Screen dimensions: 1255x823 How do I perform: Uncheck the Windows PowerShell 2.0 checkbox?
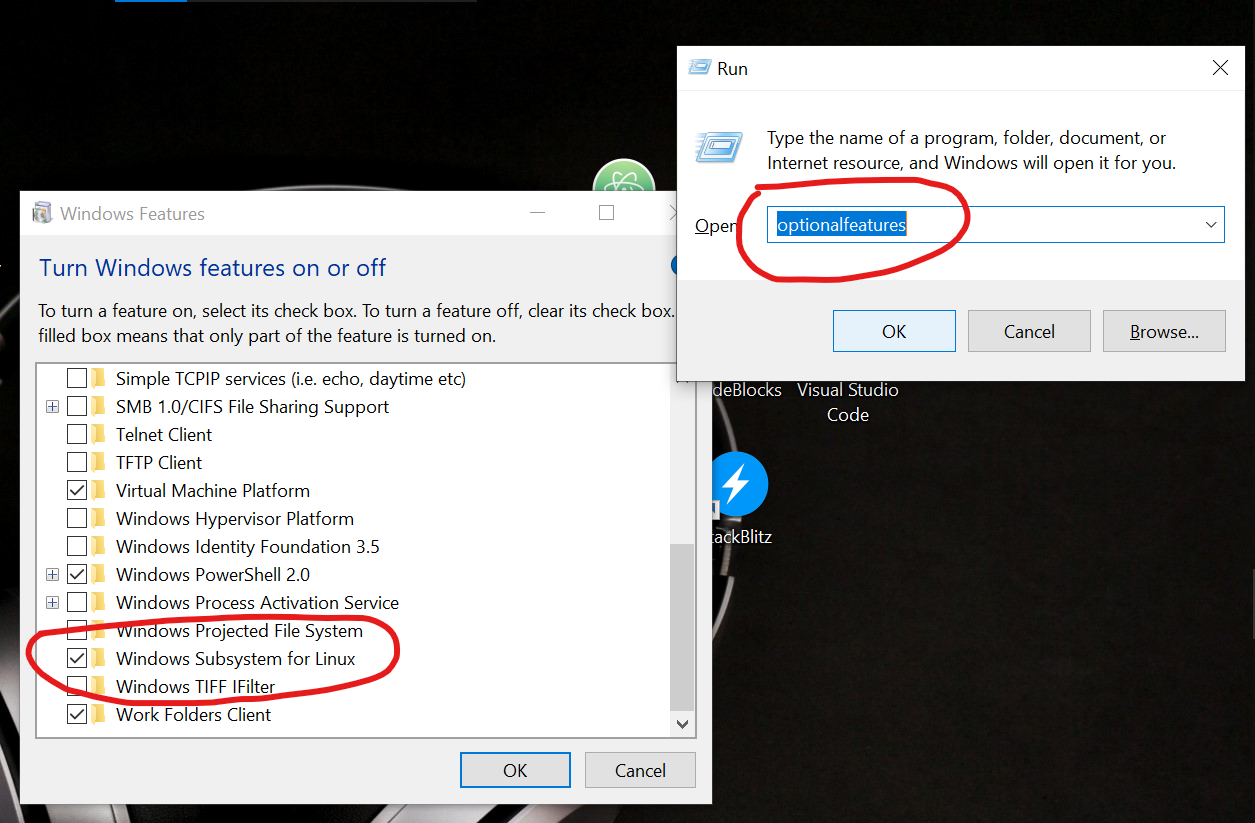coord(77,575)
